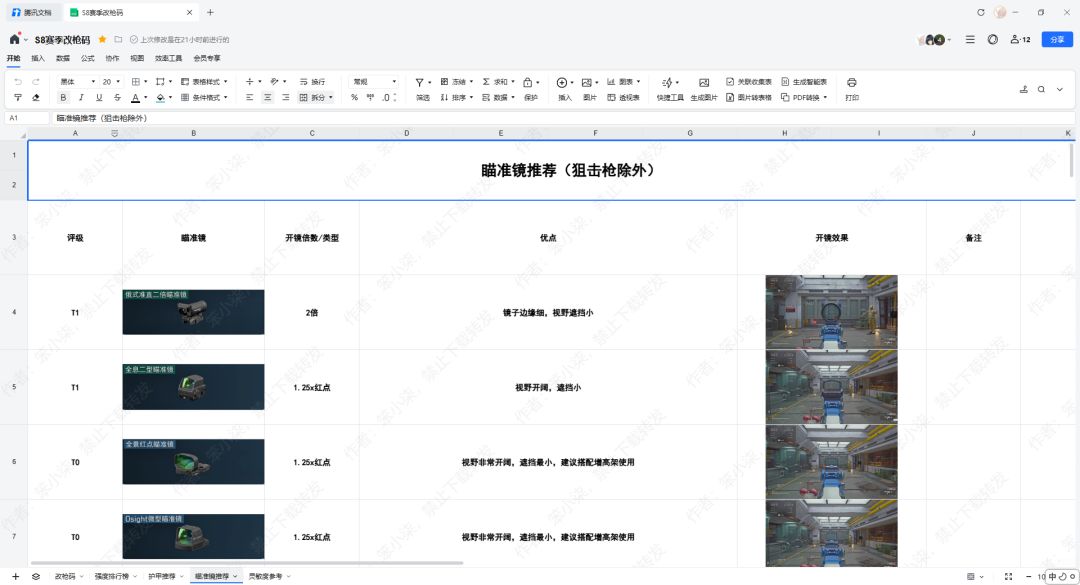
Task: Open the collaborators icon showing 12
Action: point(1020,39)
